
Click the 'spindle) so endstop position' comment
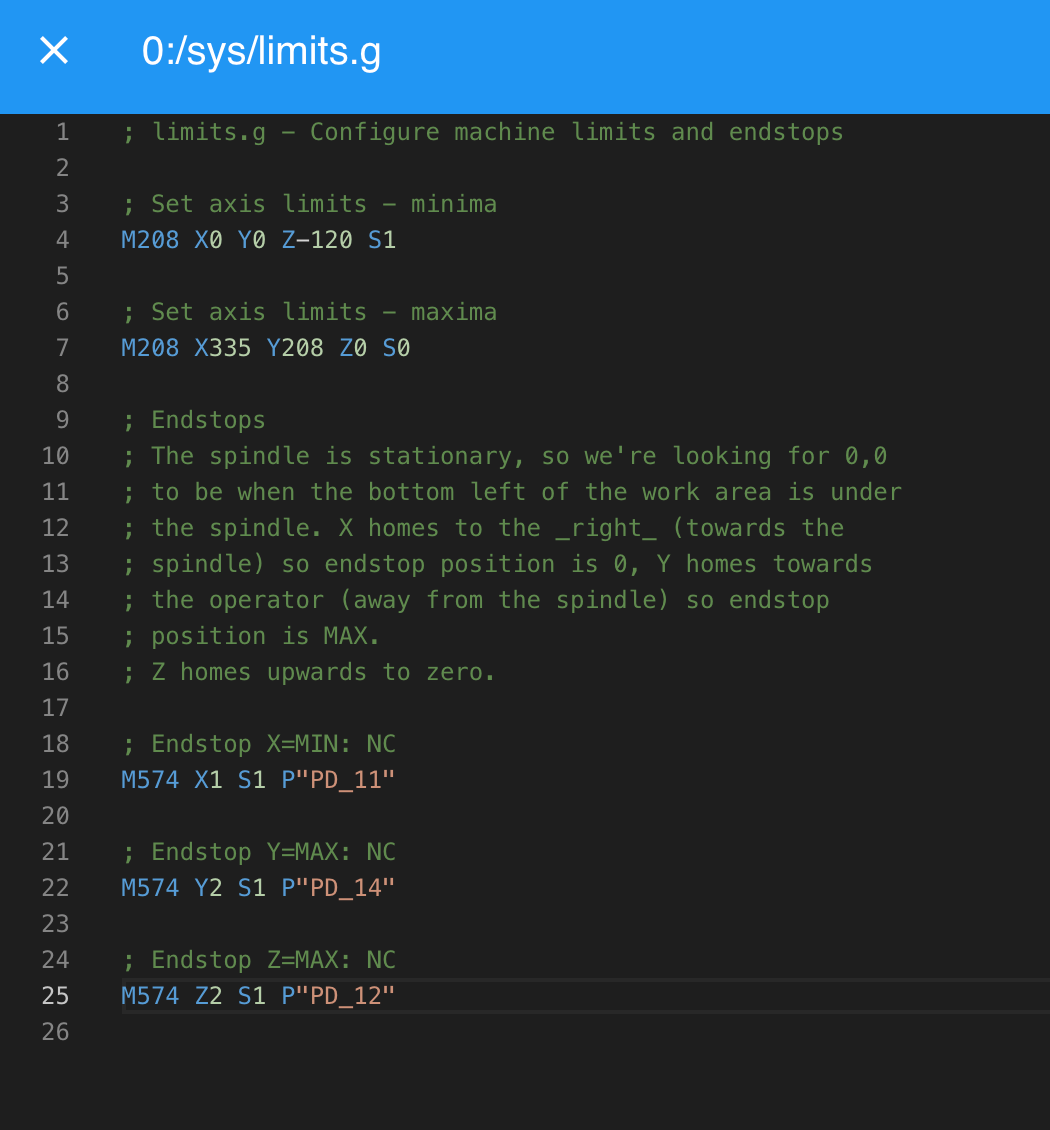click(x=497, y=564)
